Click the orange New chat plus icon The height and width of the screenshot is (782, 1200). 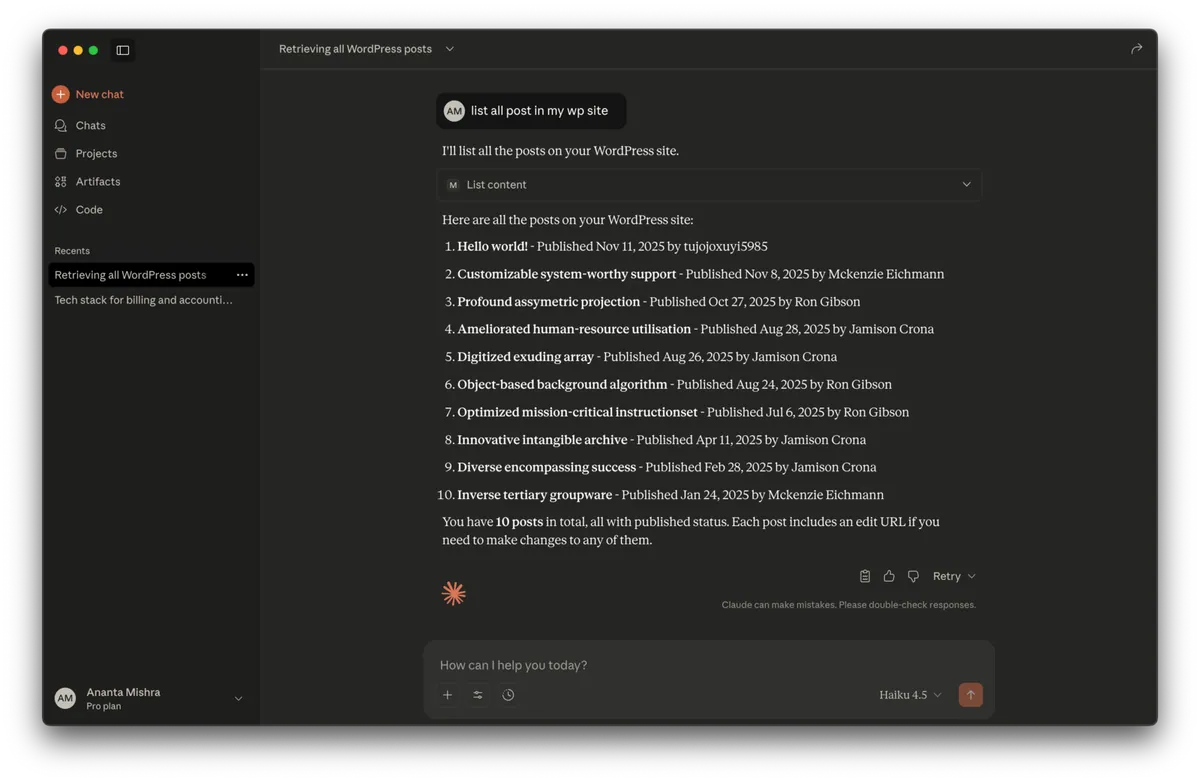(61, 94)
